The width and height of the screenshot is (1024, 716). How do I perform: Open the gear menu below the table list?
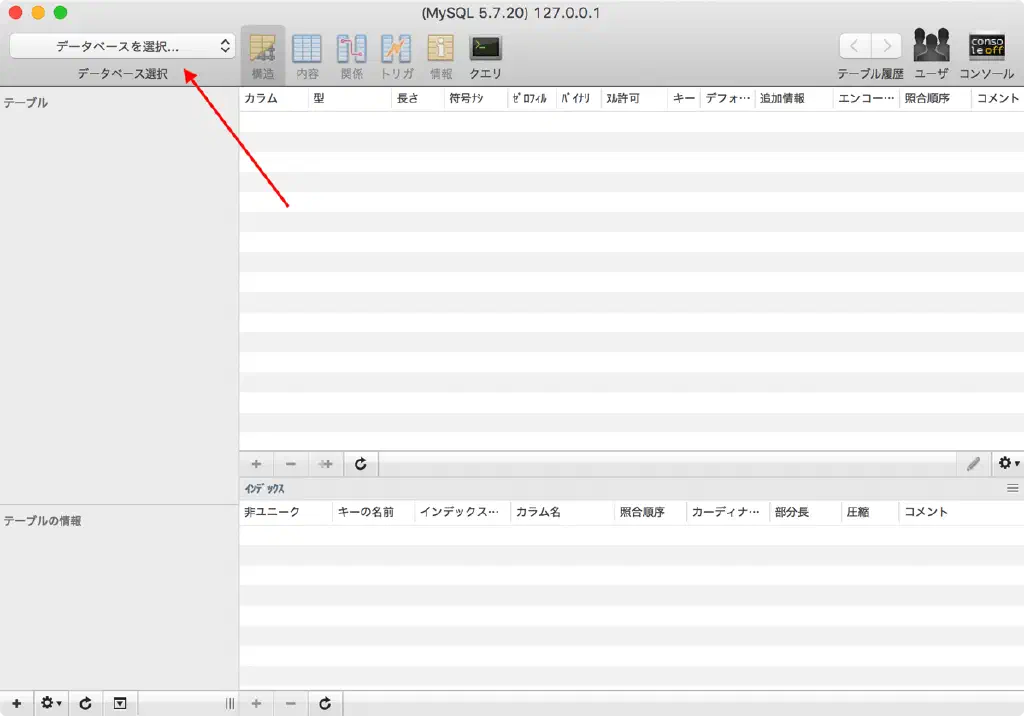(x=51, y=704)
